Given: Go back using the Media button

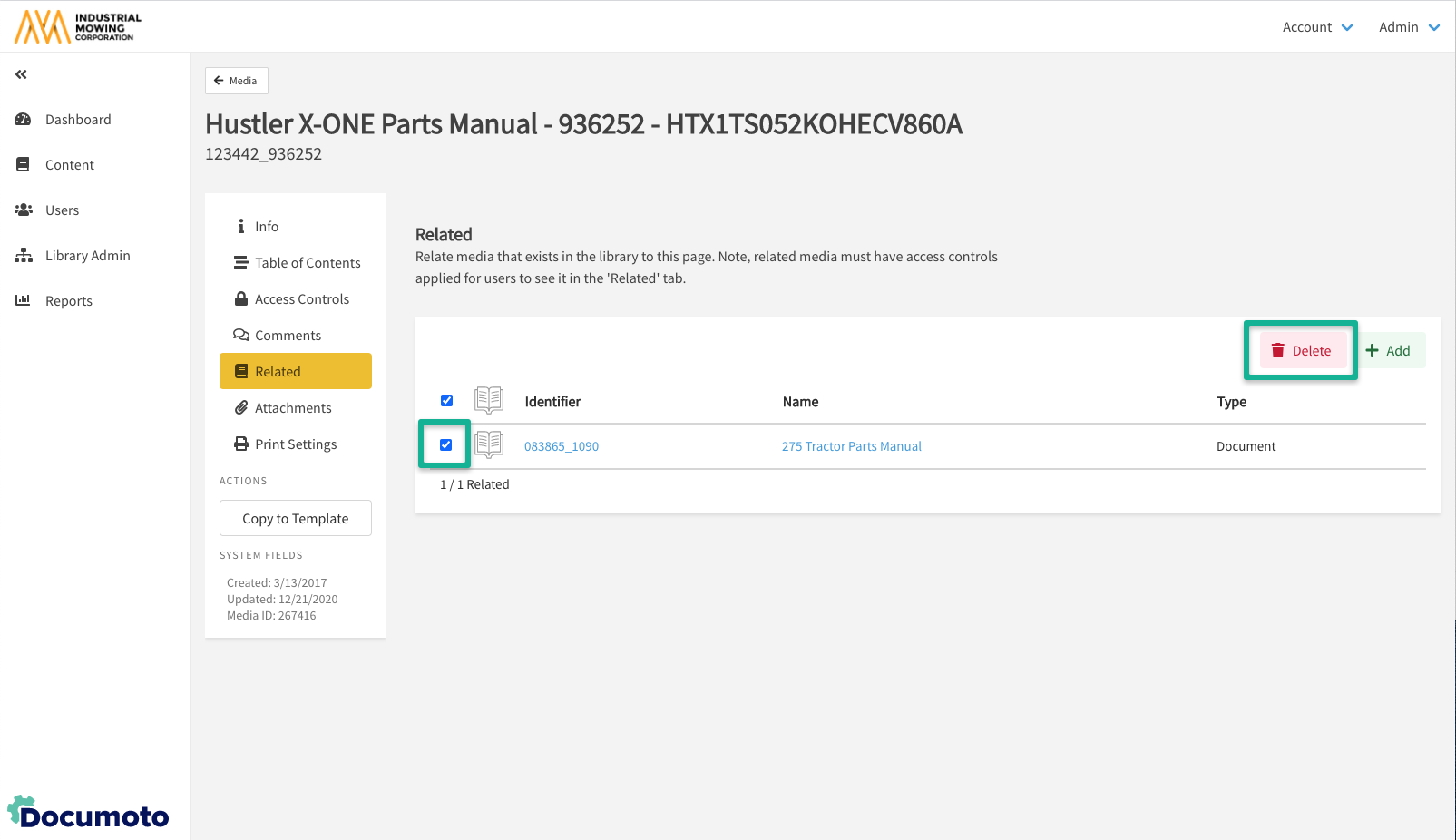Looking at the screenshot, I should (236, 81).
